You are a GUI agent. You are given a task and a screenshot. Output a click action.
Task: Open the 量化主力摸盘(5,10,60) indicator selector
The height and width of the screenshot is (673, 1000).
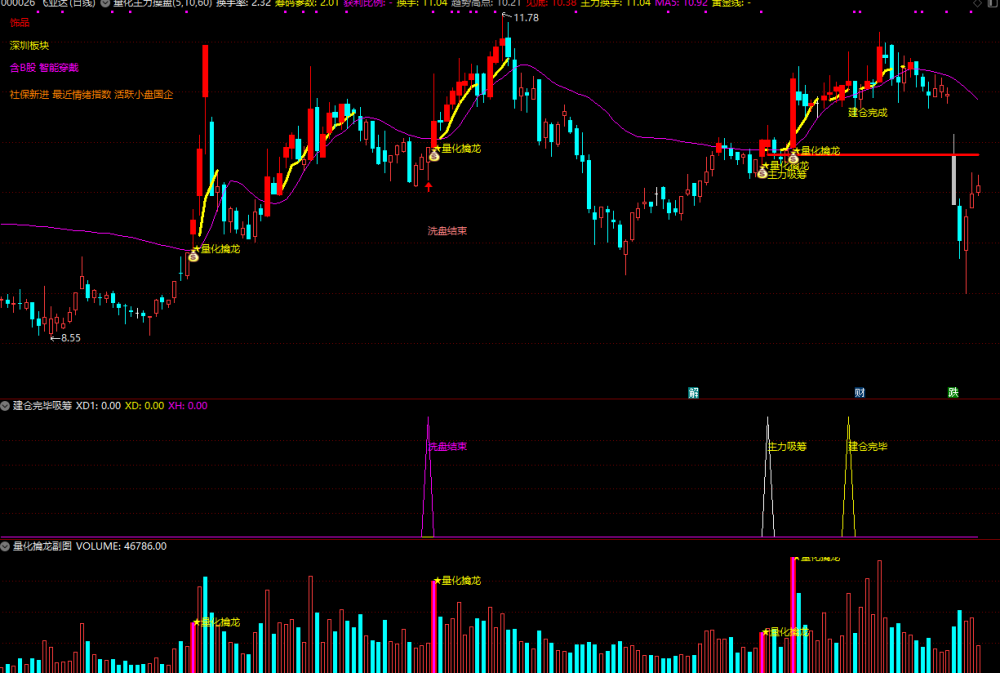pos(163,3)
